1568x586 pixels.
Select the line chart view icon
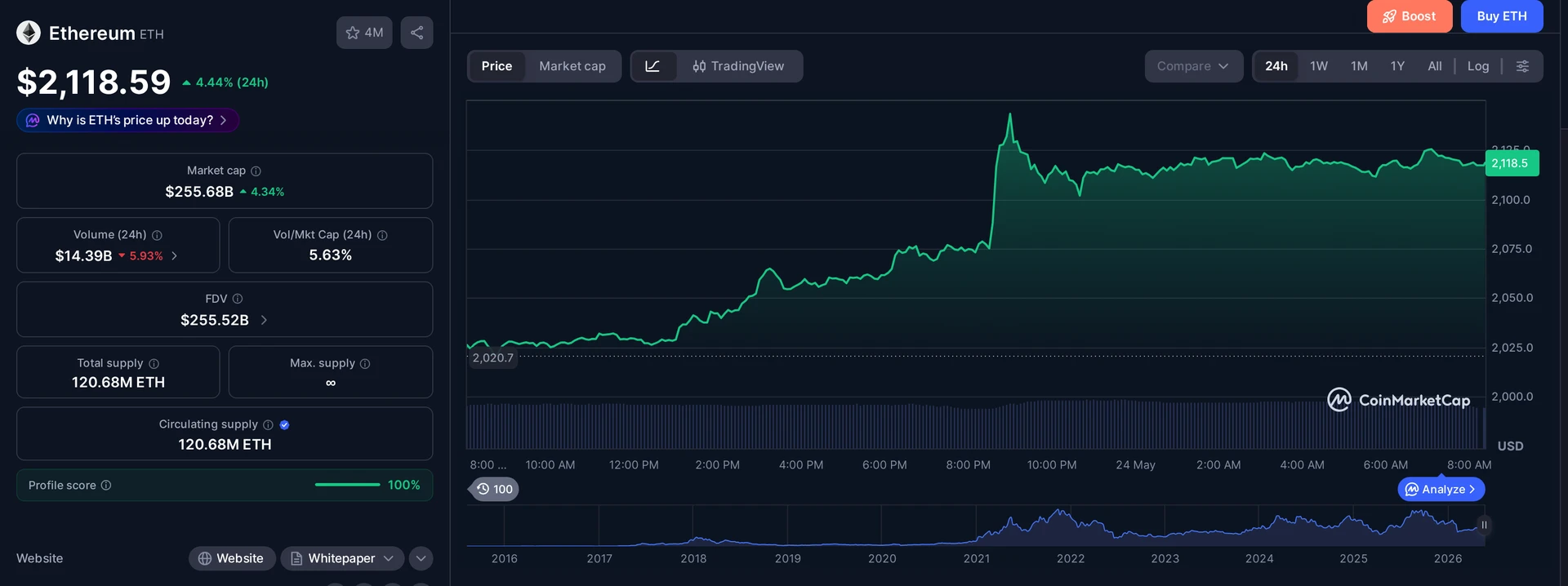[x=653, y=66]
